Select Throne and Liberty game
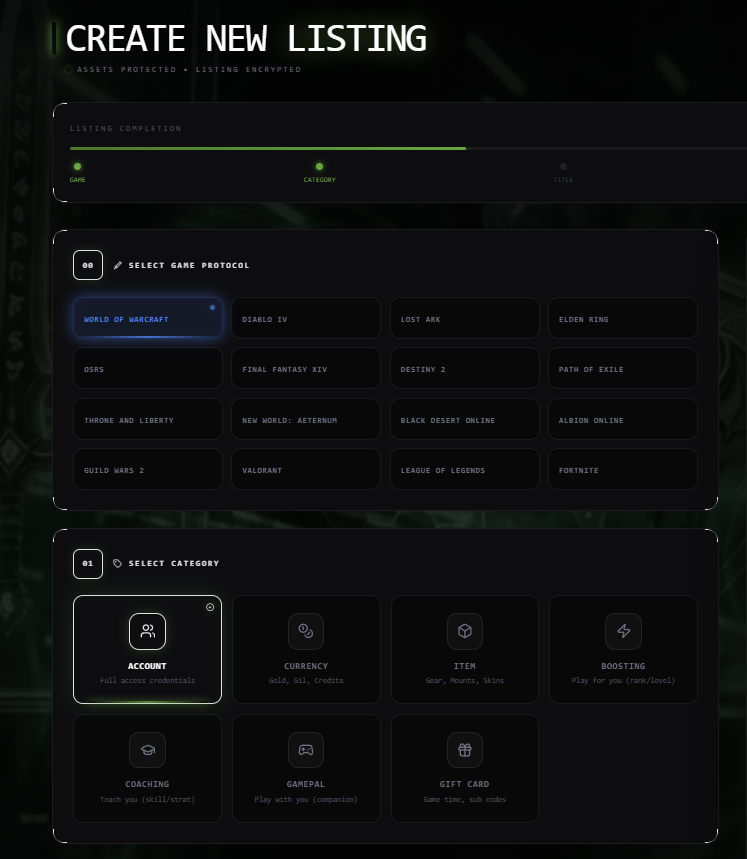 coord(148,419)
